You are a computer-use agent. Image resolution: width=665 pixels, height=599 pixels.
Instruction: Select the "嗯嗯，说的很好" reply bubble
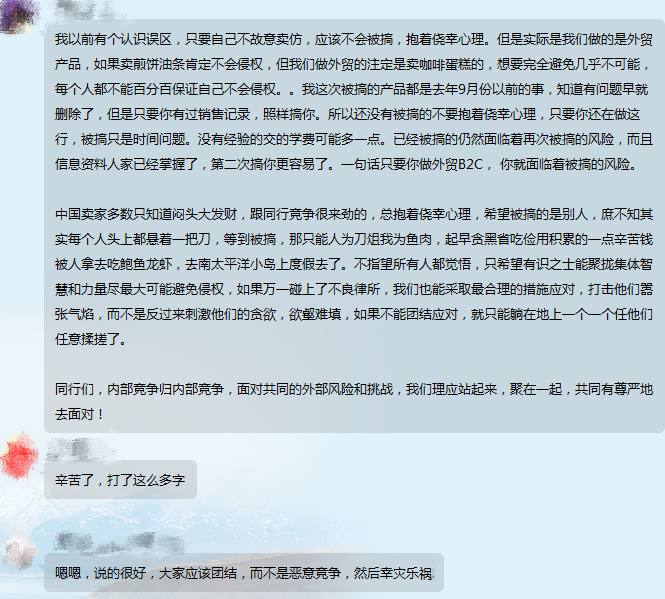pos(244,573)
